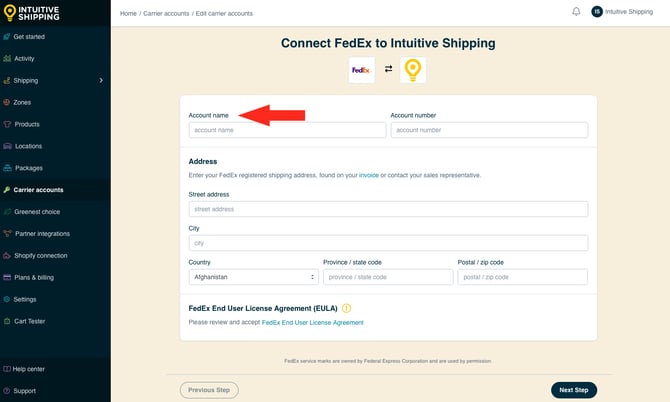Screen dimensions: 670x402
Task: Click the FedEx logo tile
Action: 361,70
